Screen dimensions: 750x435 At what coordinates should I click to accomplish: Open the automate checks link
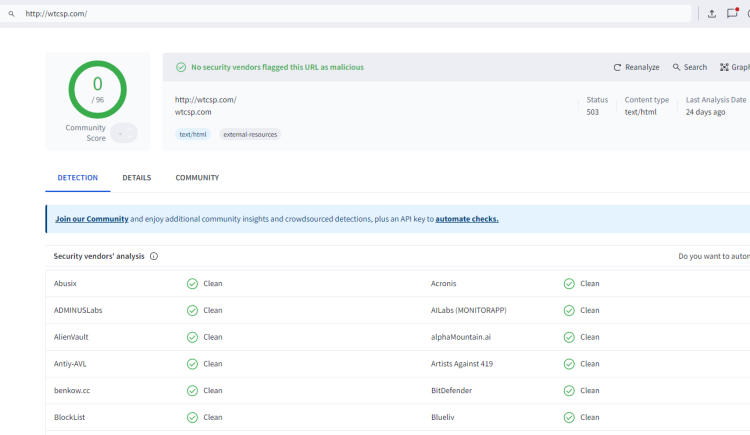[467, 219]
